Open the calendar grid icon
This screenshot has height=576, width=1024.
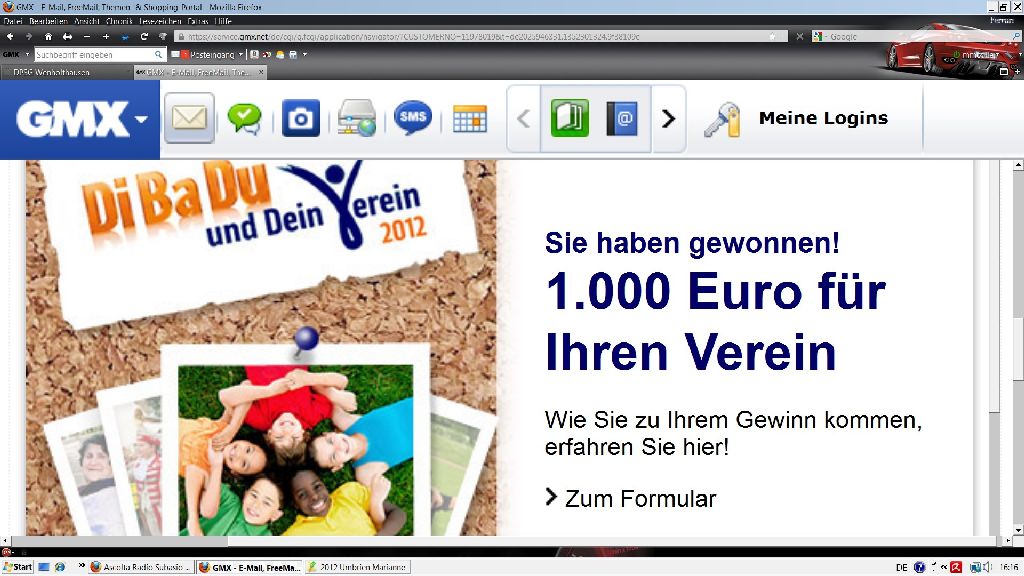(x=470, y=119)
